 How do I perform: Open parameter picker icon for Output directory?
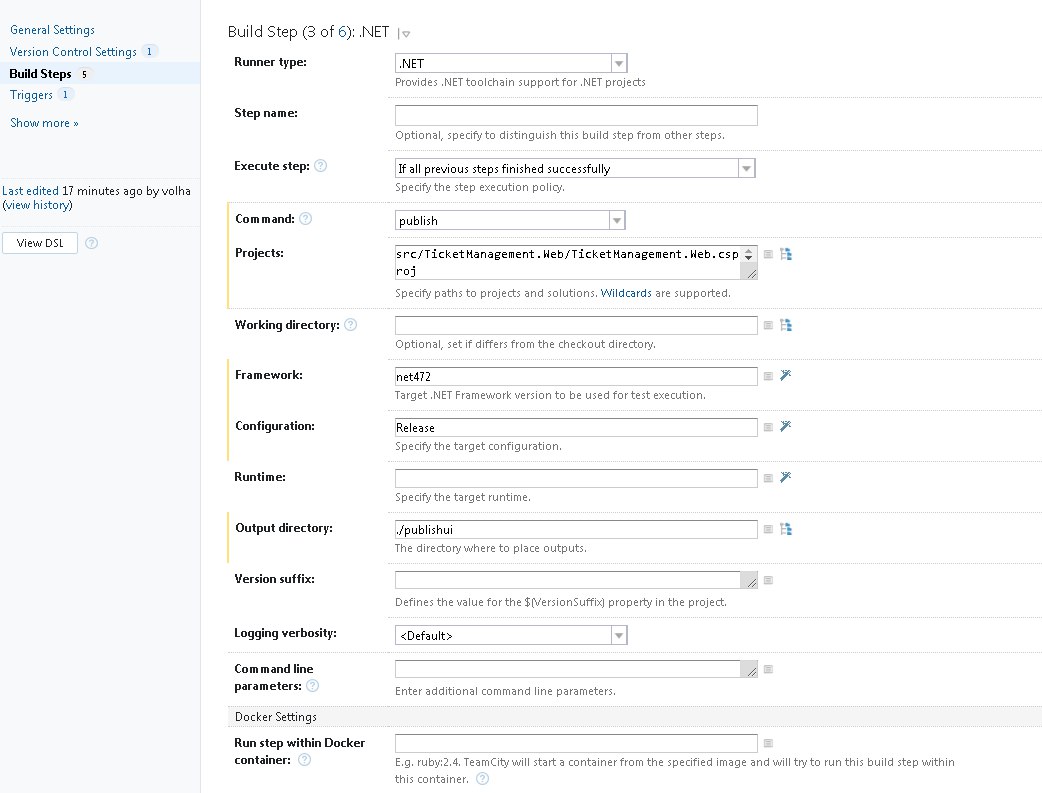[x=768, y=529]
